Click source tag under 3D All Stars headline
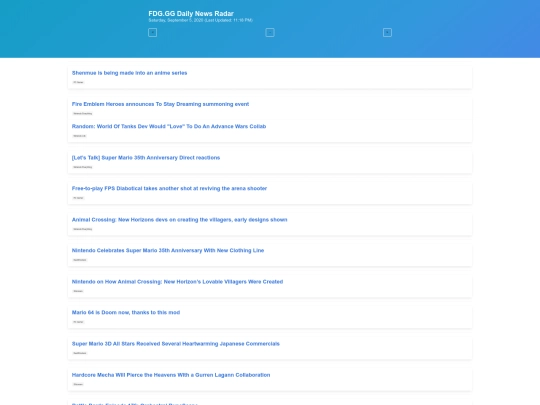Viewport: 540px width, 405px height. coord(80,353)
